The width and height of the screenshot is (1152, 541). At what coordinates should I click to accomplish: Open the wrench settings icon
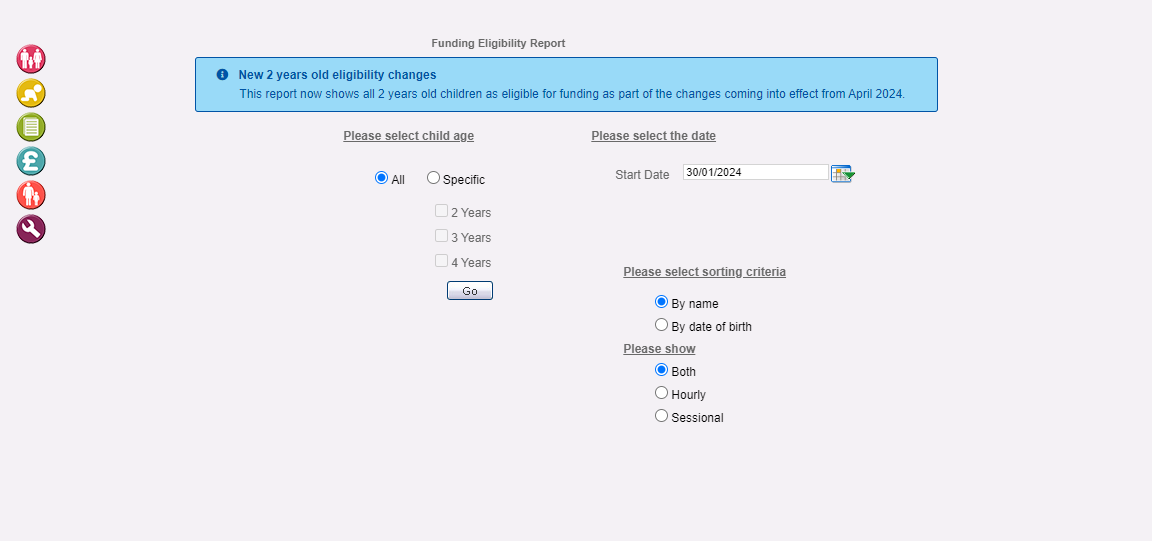click(31, 229)
